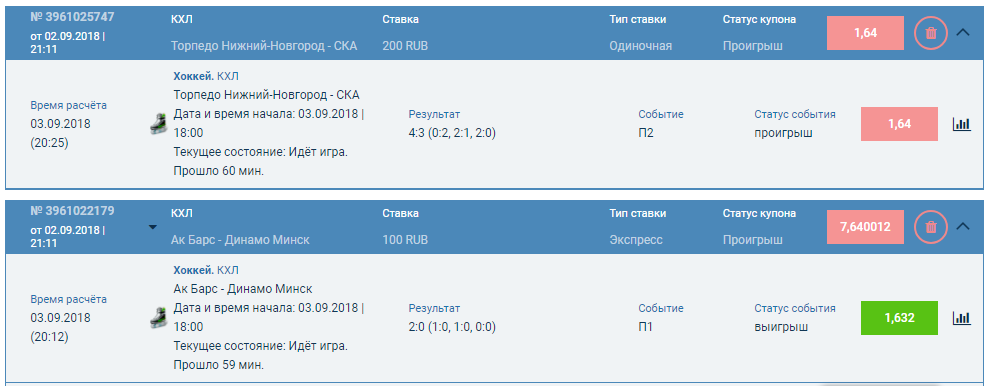Screen dimensions: 988x386
Task: Collapse coupon 3961025747 using chevron
Action: point(963,33)
